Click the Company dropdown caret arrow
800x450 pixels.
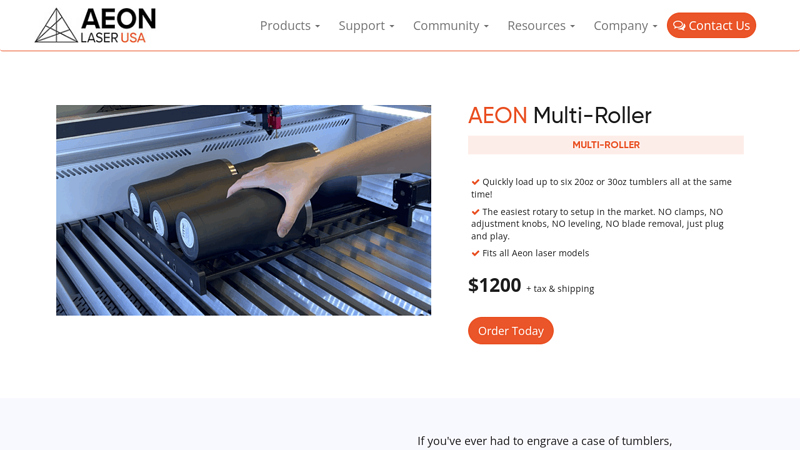tap(655, 26)
